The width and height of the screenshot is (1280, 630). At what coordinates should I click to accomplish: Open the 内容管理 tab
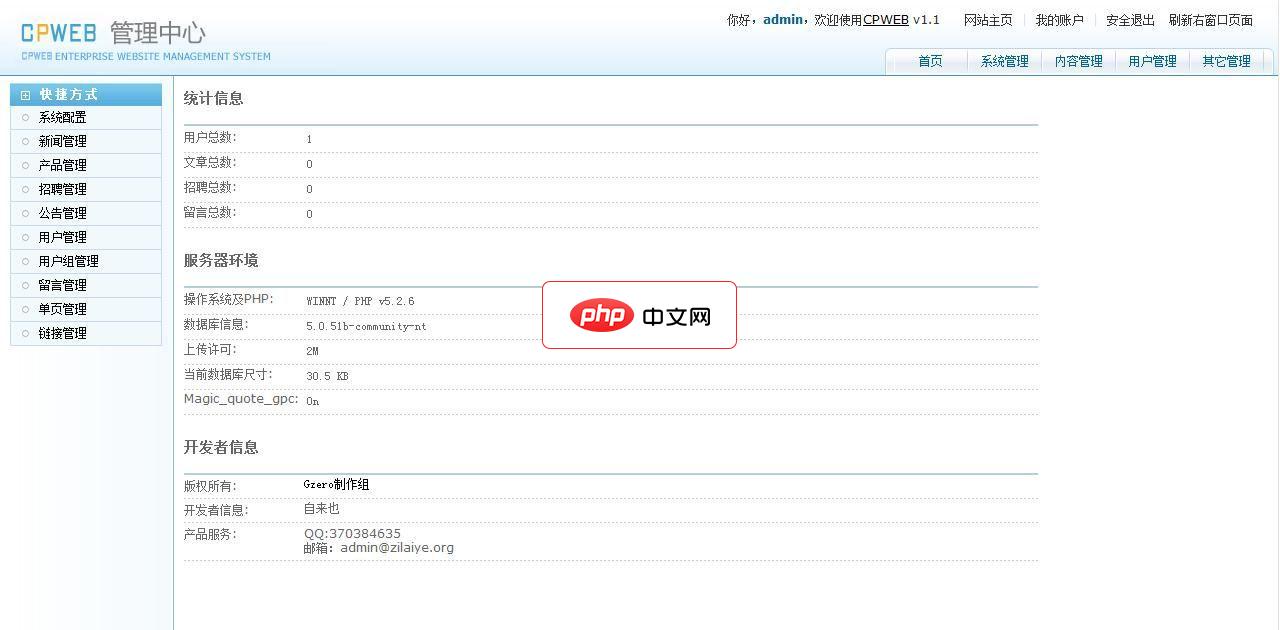point(1078,61)
